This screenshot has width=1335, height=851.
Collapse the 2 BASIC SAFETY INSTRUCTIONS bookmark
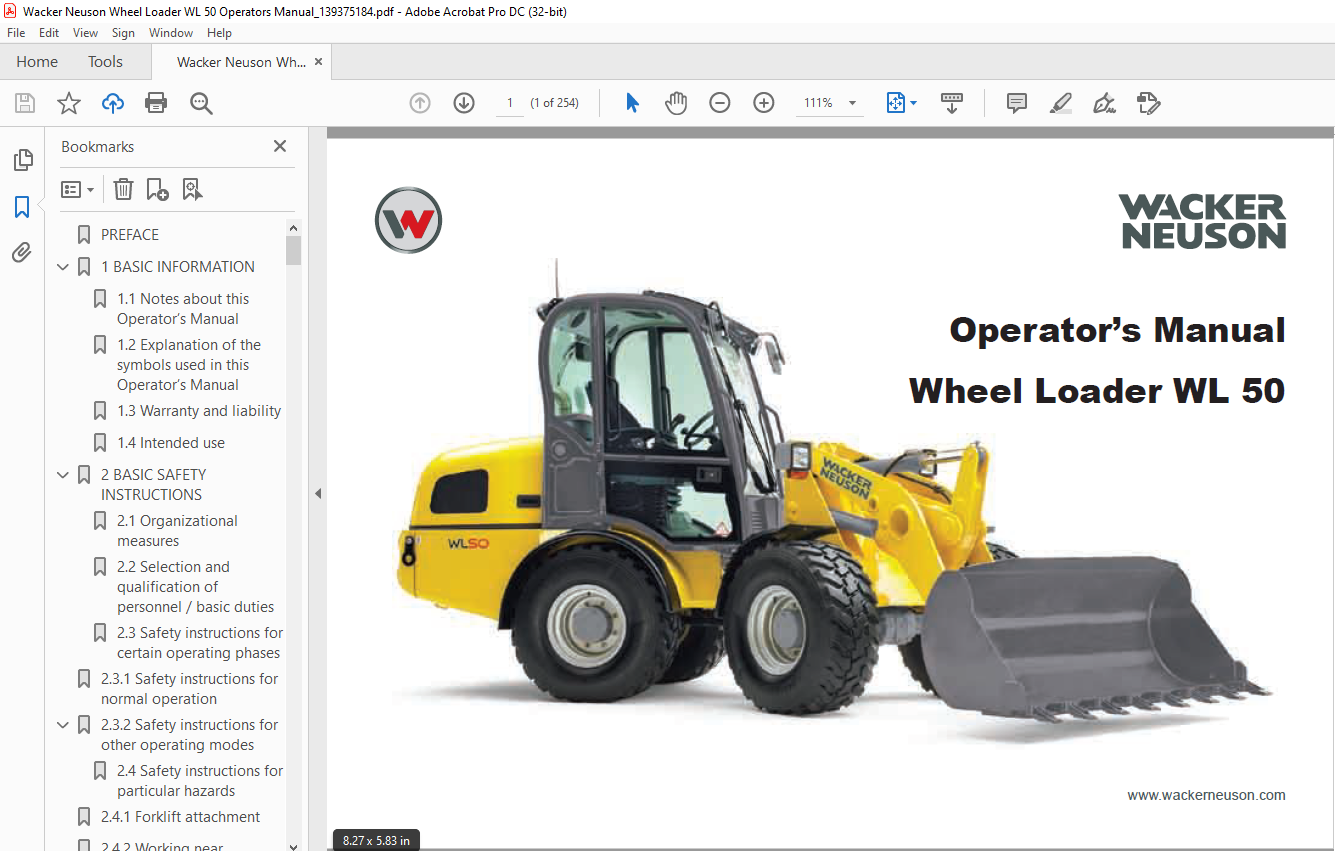[x=63, y=475]
